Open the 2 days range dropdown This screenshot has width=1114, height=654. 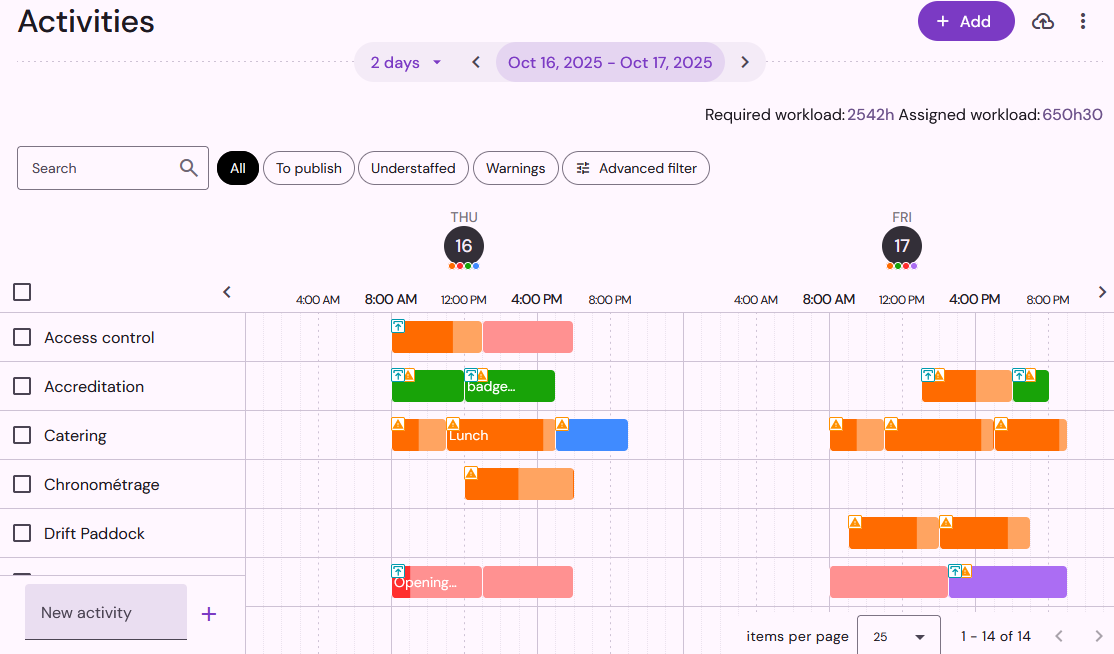tap(406, 62)
